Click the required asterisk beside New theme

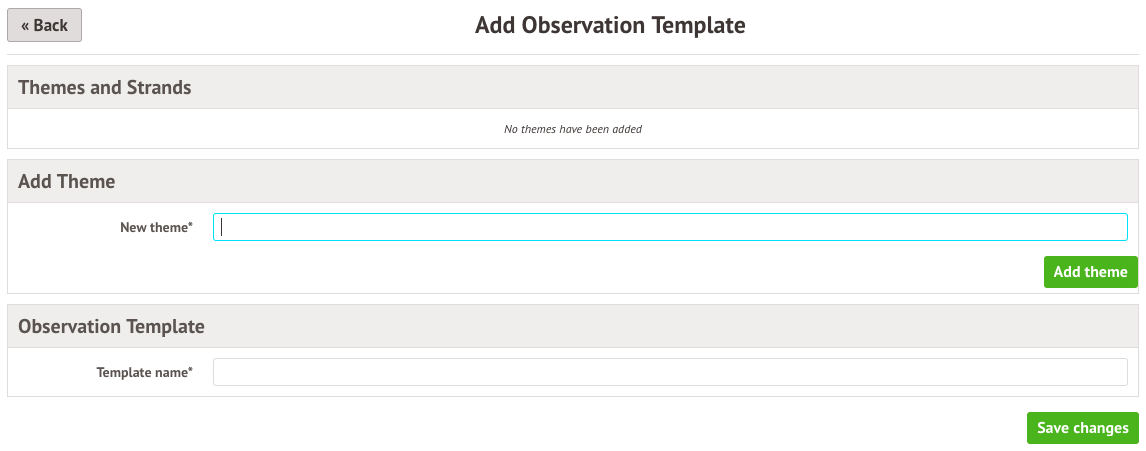190,225
